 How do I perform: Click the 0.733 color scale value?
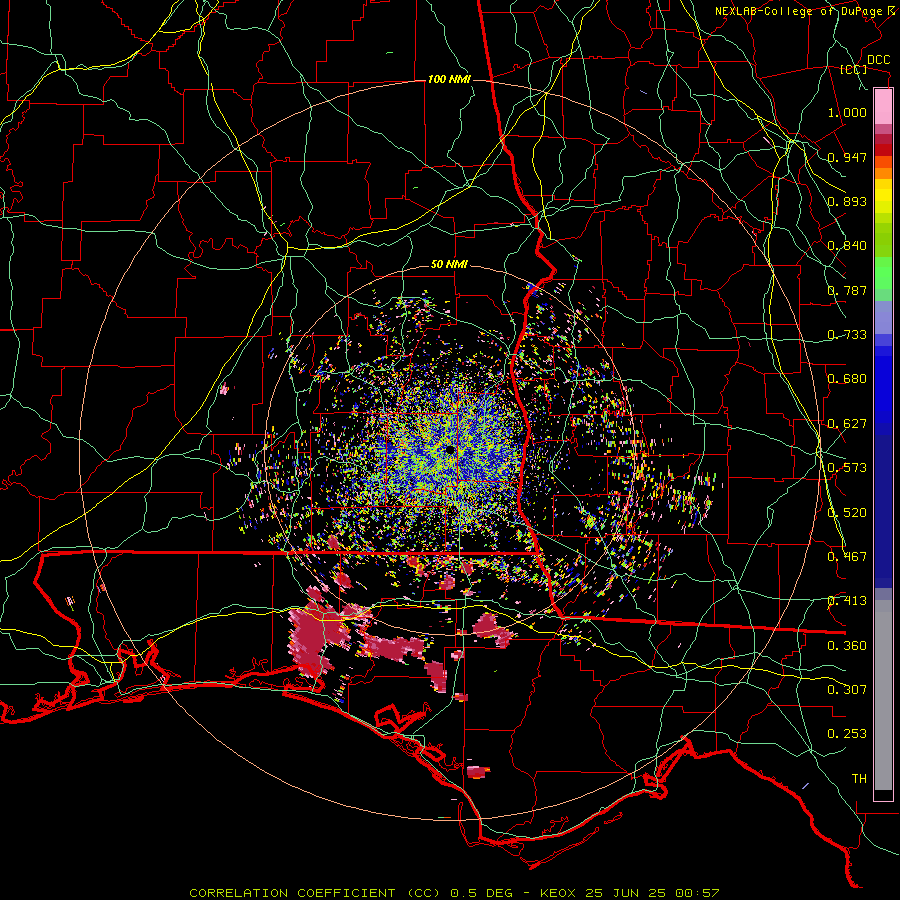click(847, 335)
